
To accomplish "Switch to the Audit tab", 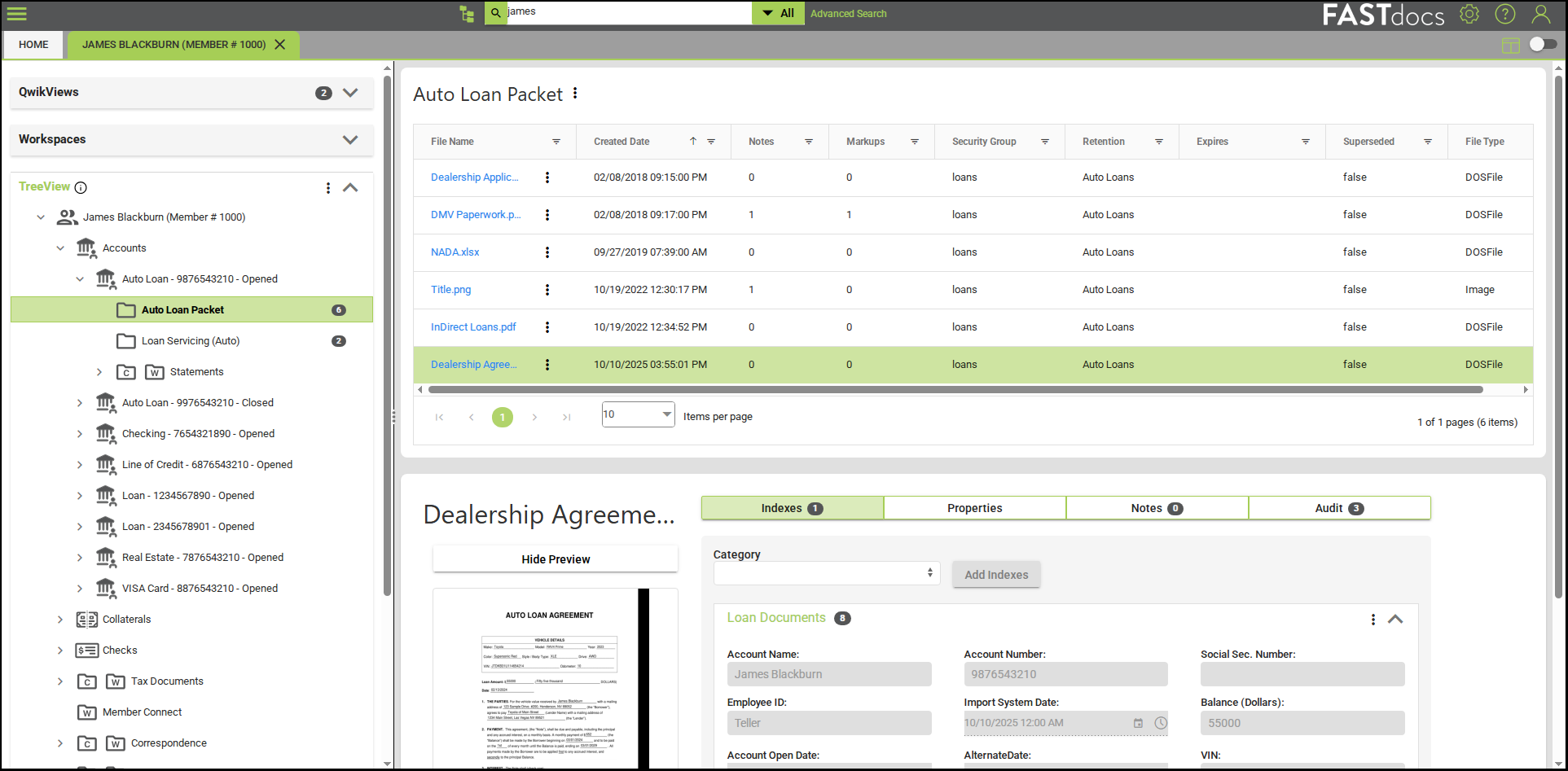I will [1338, 508].
